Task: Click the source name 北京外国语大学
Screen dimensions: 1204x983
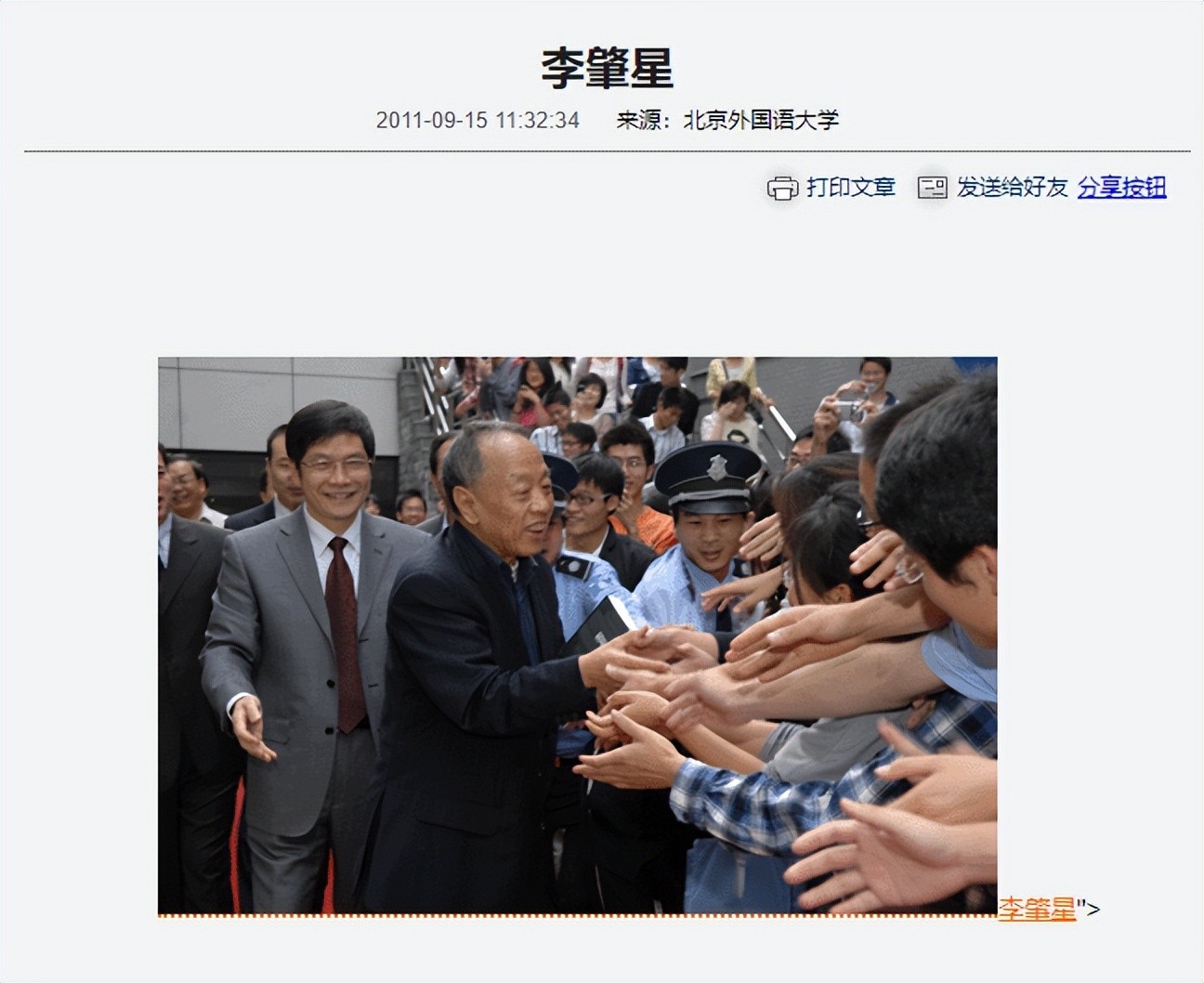Action: [761, 120]
